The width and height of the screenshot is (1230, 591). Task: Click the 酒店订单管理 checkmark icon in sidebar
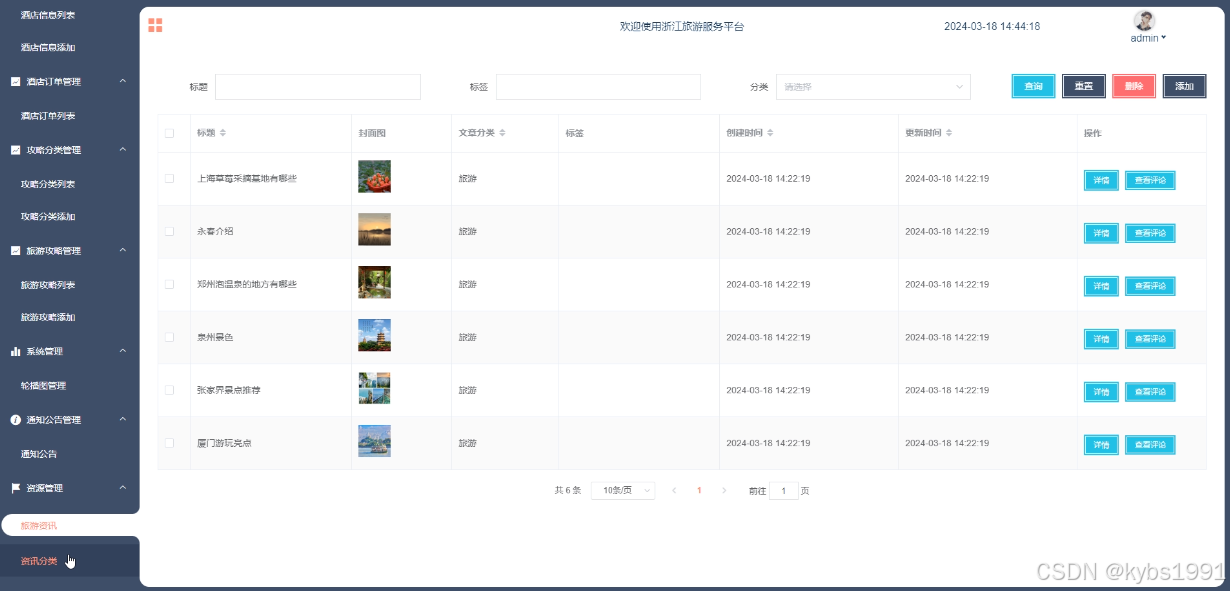pos(16,81)
